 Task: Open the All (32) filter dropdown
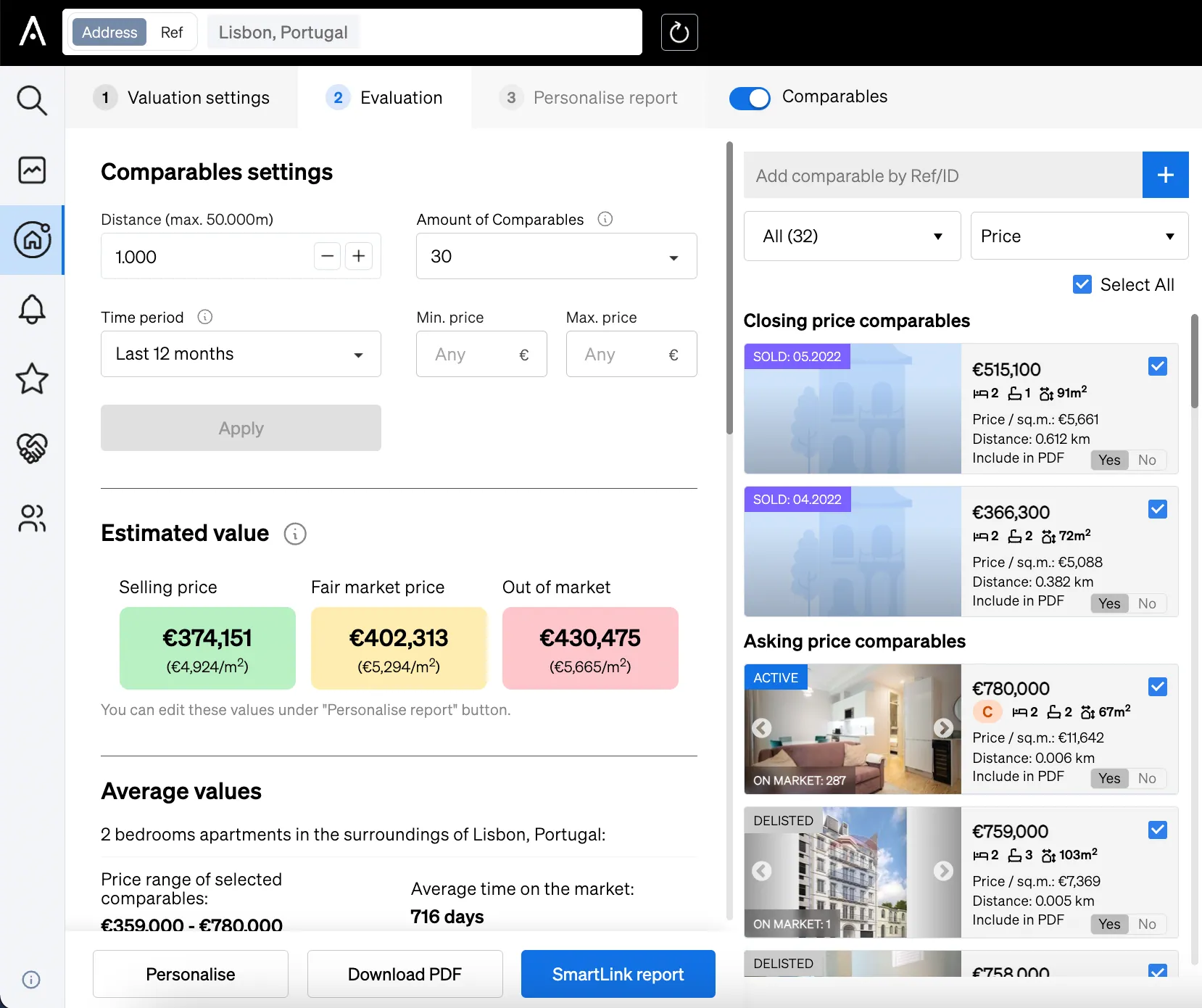853,236
